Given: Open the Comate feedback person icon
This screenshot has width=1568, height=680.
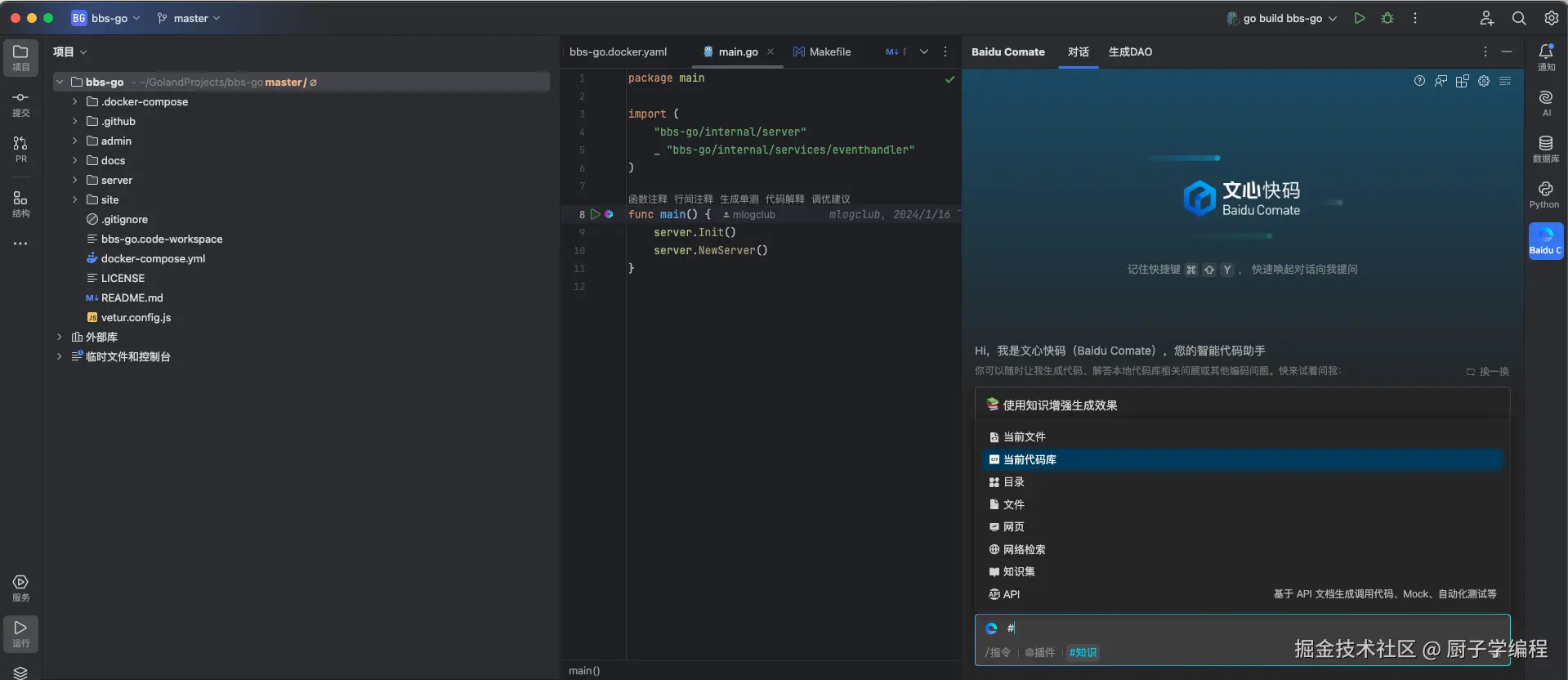Looking at the screenshot, I should [x=1441, y=81].
